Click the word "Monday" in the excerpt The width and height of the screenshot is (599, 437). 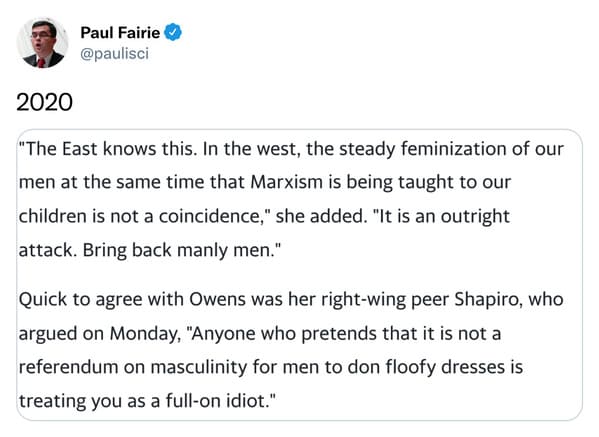144,333
